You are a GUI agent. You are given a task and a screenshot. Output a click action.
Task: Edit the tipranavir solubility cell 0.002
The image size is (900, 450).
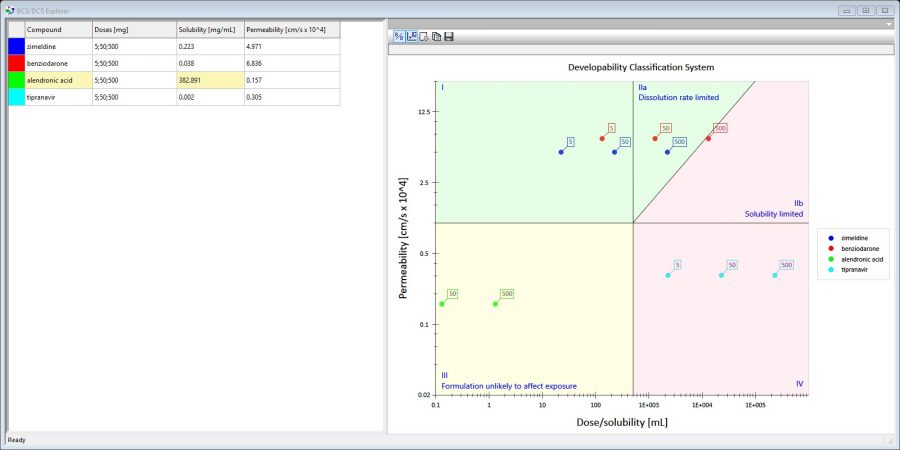(x=208, y=97)
